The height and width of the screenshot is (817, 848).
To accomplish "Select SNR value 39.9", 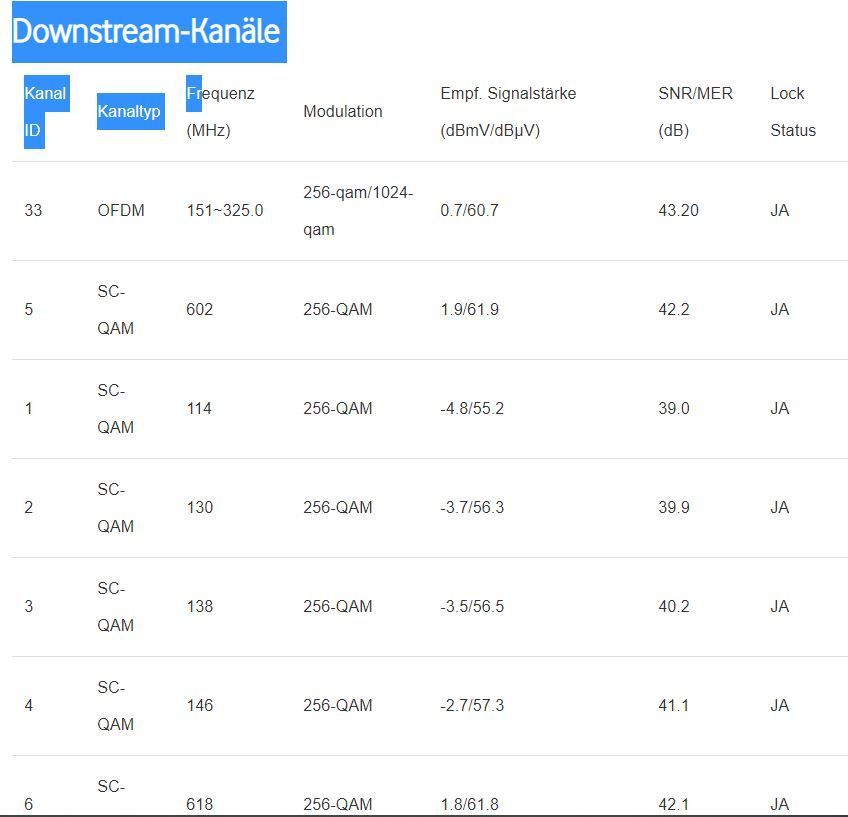I will (x=674, y=507).
